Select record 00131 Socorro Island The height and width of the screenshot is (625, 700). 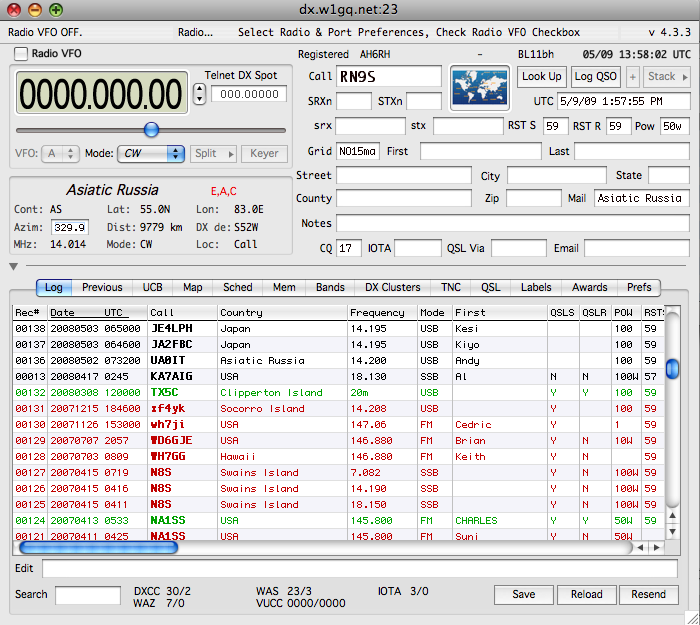click(338, 408)
